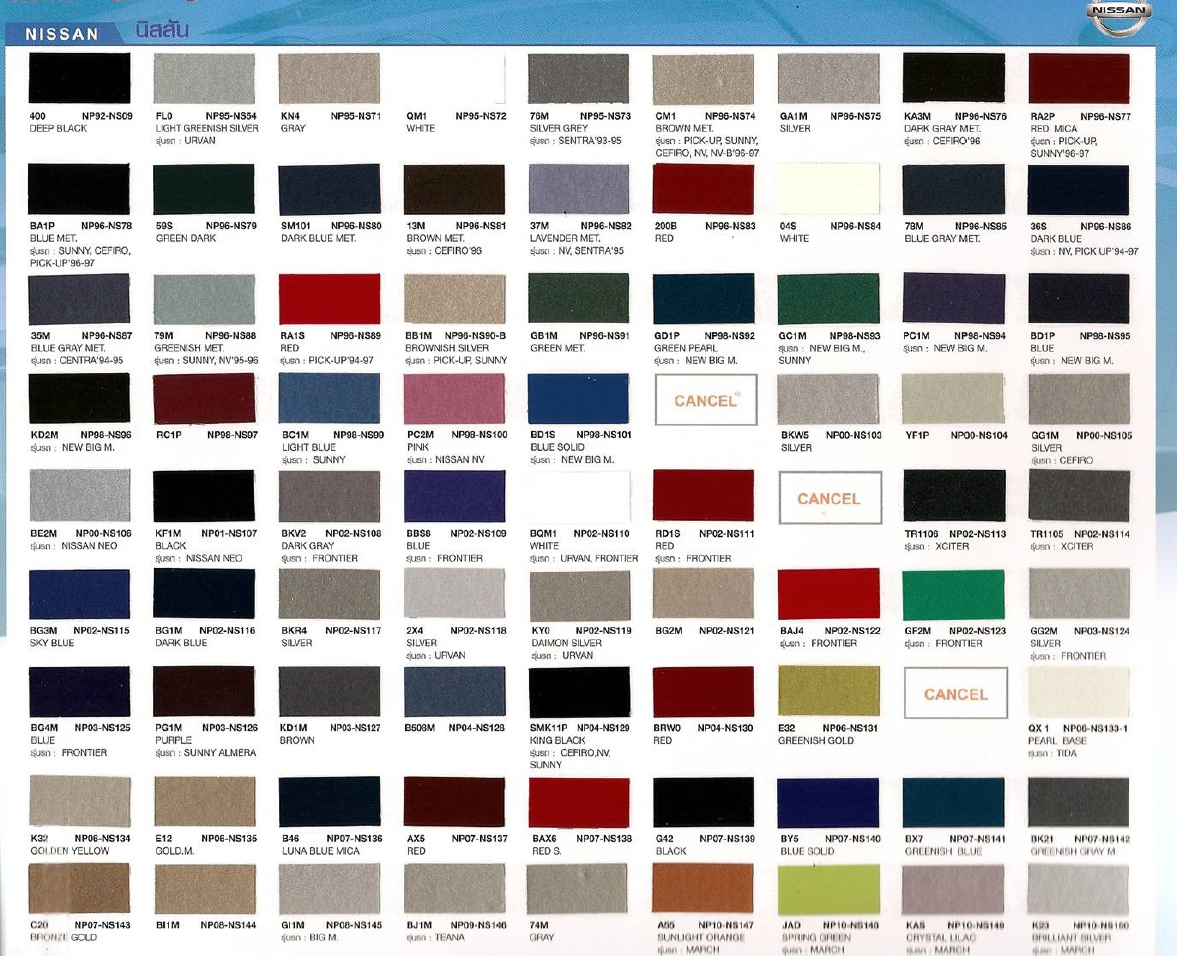
Task: Pick the BA1P Blue Met swatch
Action: click(x=79, y=189)
